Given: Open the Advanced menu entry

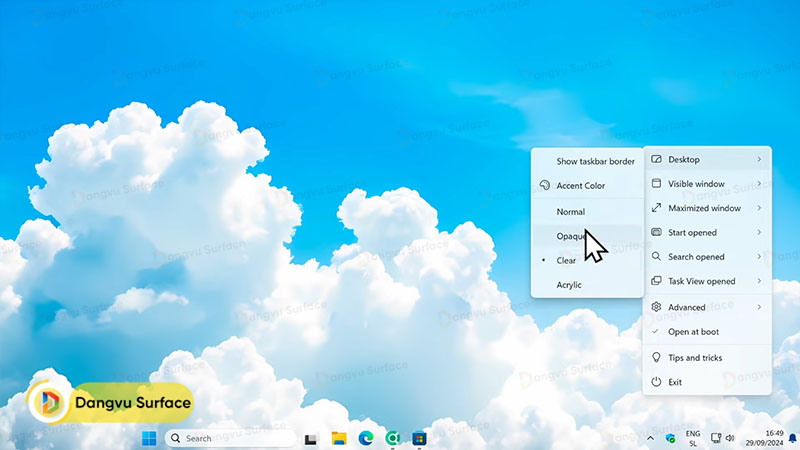Looking at the screenshot, I should (707, 307).
